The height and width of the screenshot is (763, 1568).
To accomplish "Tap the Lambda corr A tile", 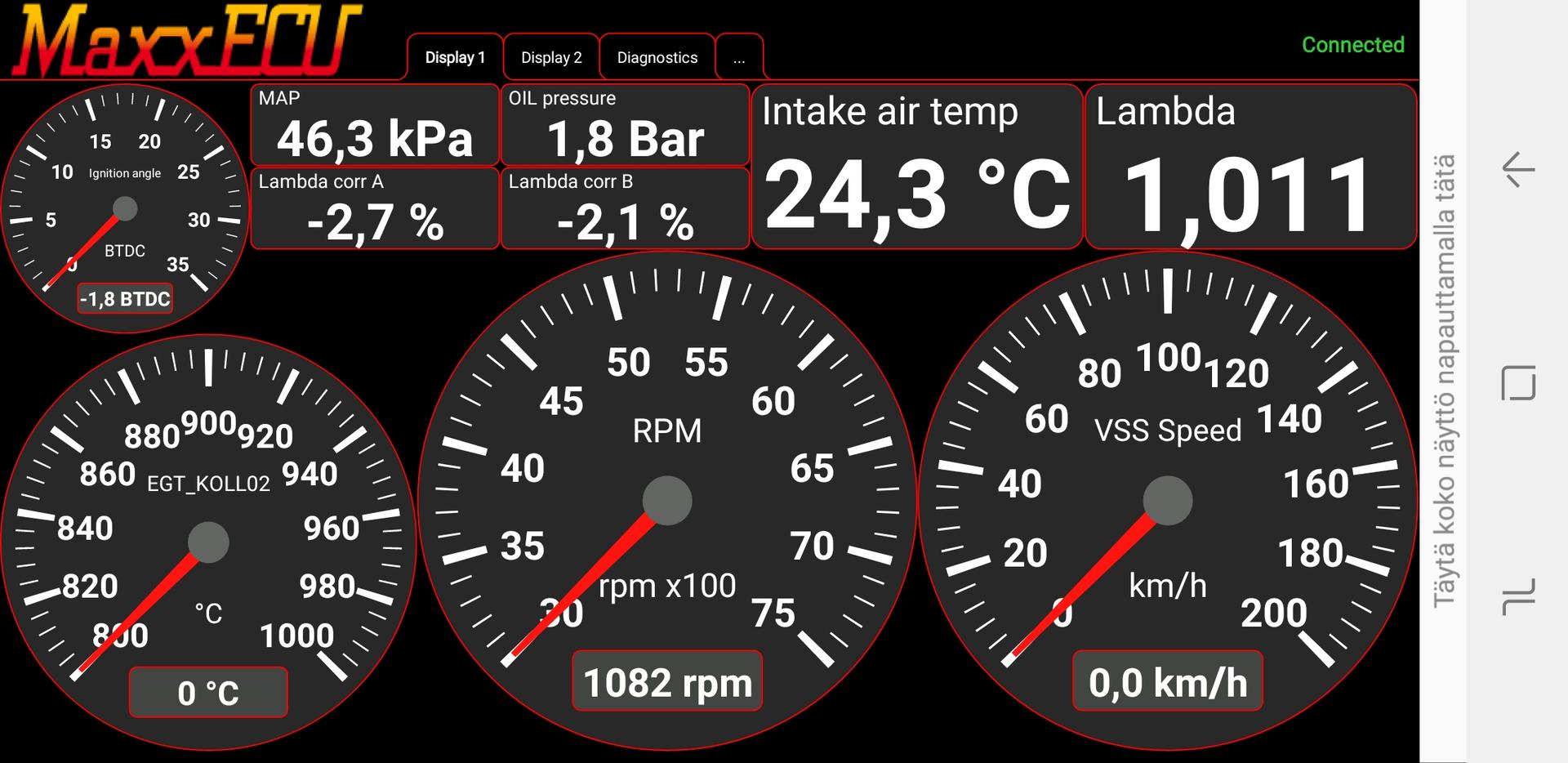I will click(375, 208).
